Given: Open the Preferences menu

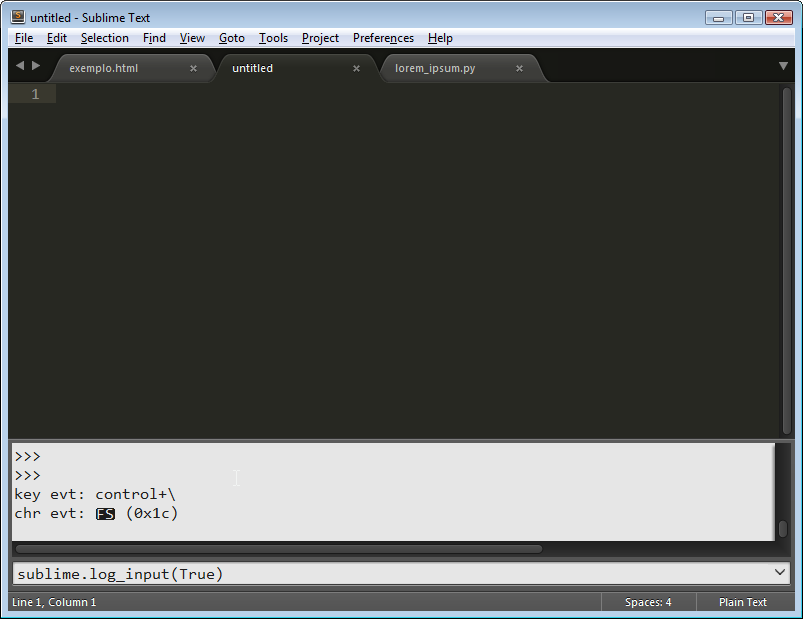Looking at the screenshot, I should pyautogui.click(x=383, y=38).
